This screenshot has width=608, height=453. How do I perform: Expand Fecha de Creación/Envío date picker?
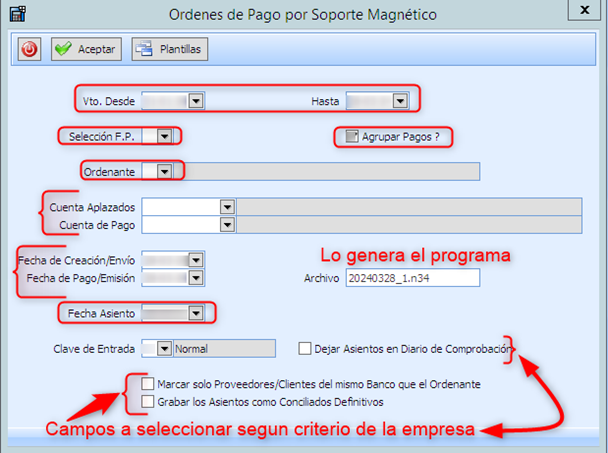click(x=196, y=260)
